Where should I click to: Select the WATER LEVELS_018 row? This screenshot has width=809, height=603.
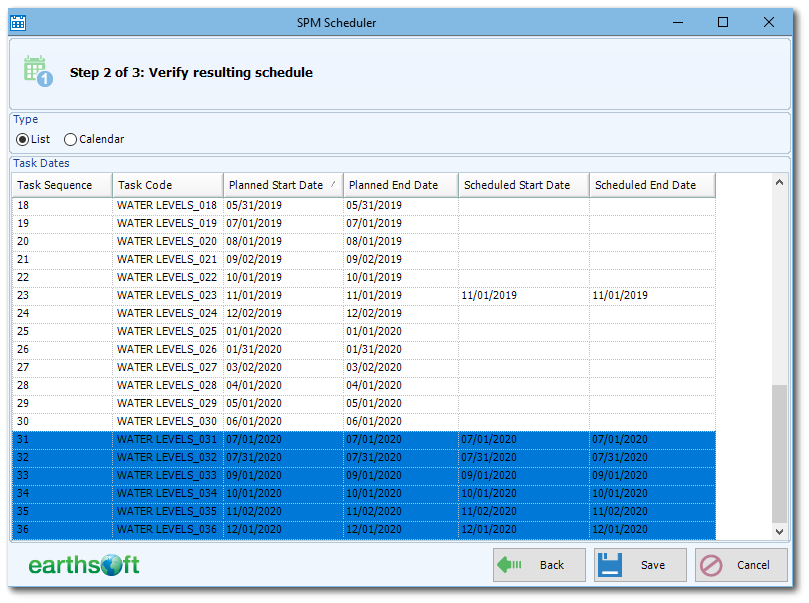tap(300, 205)
